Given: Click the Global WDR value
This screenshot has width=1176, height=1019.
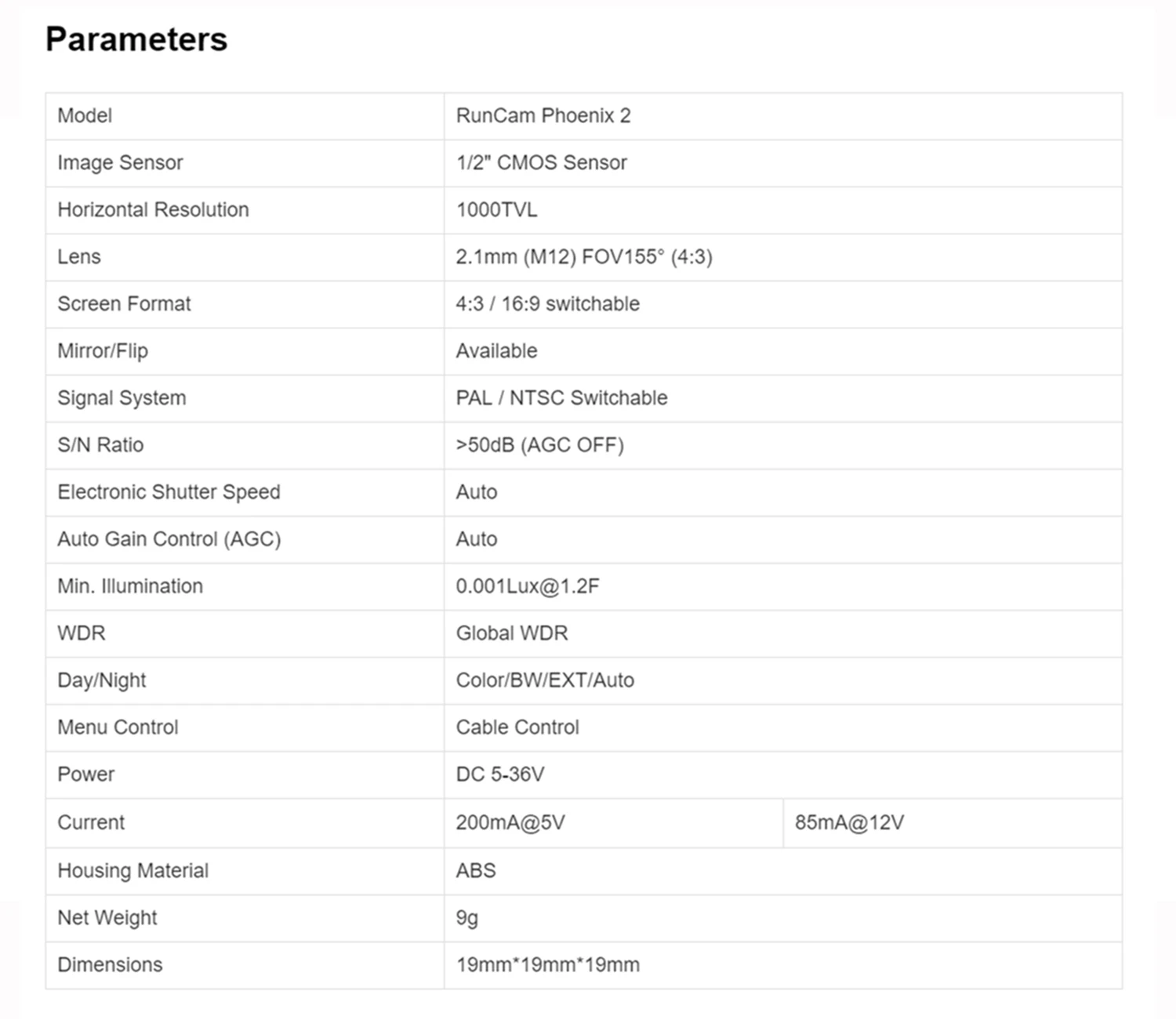Looking at the screenshot, I should point(512,633).
